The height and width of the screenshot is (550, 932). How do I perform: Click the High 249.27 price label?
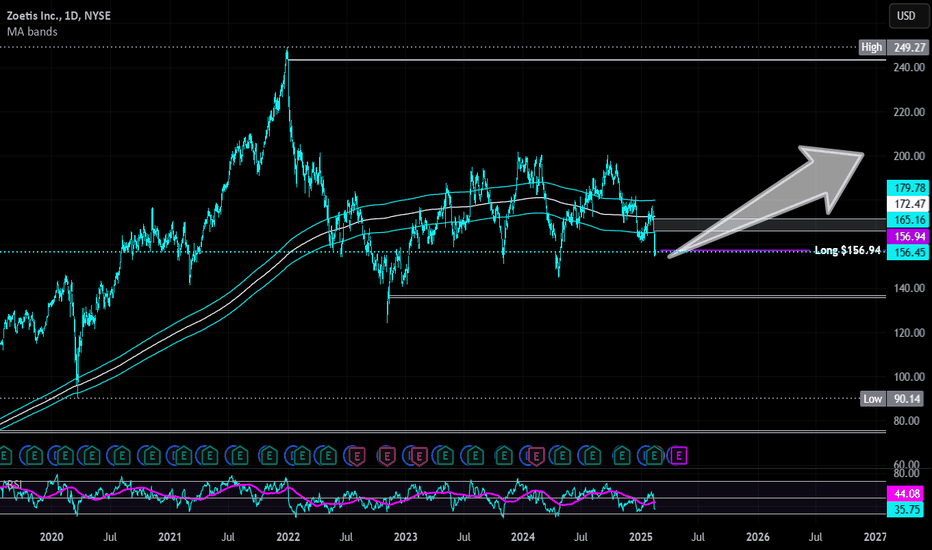tap(893, 47)
